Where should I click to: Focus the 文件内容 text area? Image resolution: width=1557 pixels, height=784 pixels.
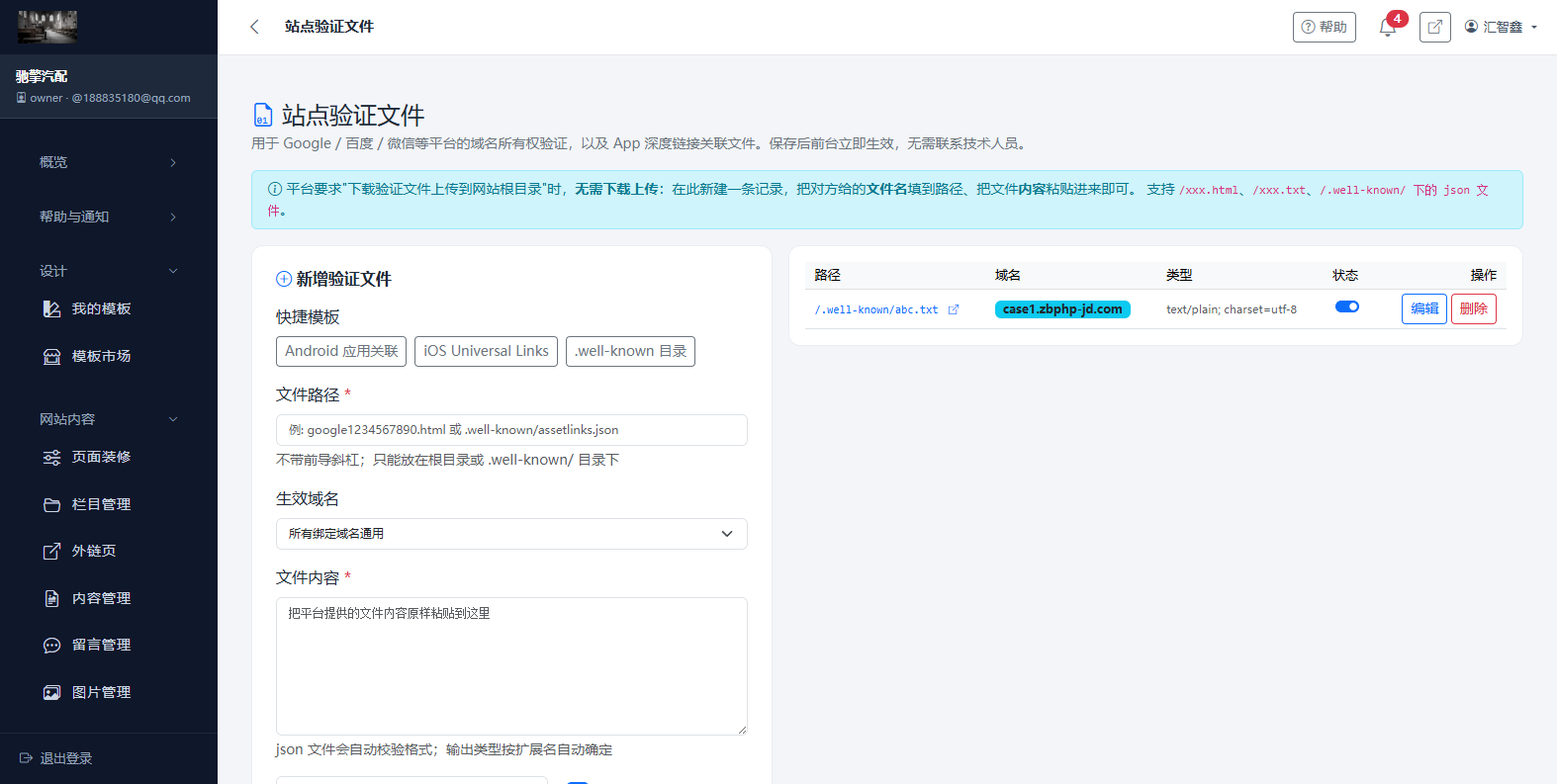click(x=511, y=666)
